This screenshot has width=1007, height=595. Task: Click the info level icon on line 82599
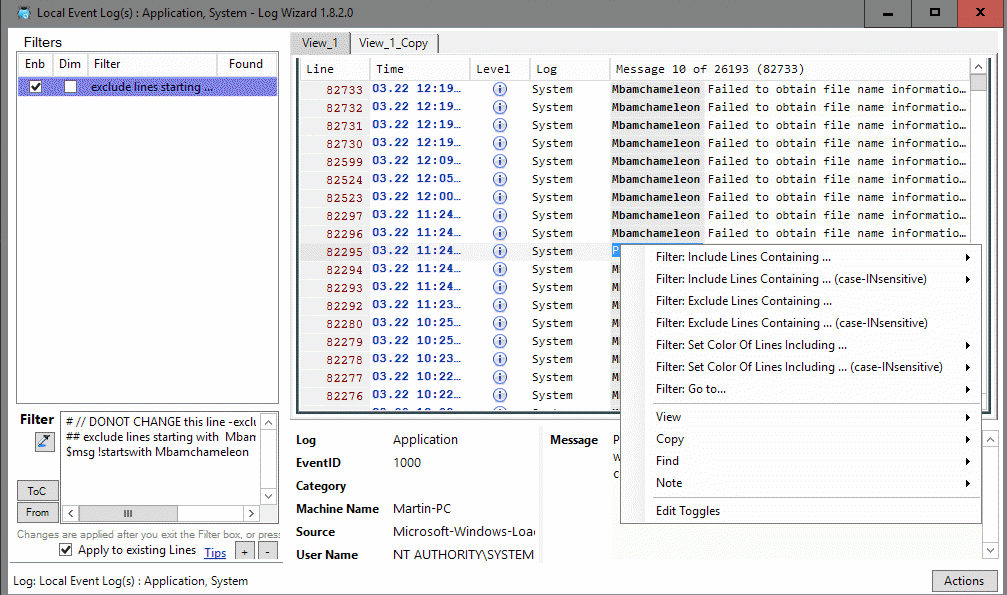(500, 161)
